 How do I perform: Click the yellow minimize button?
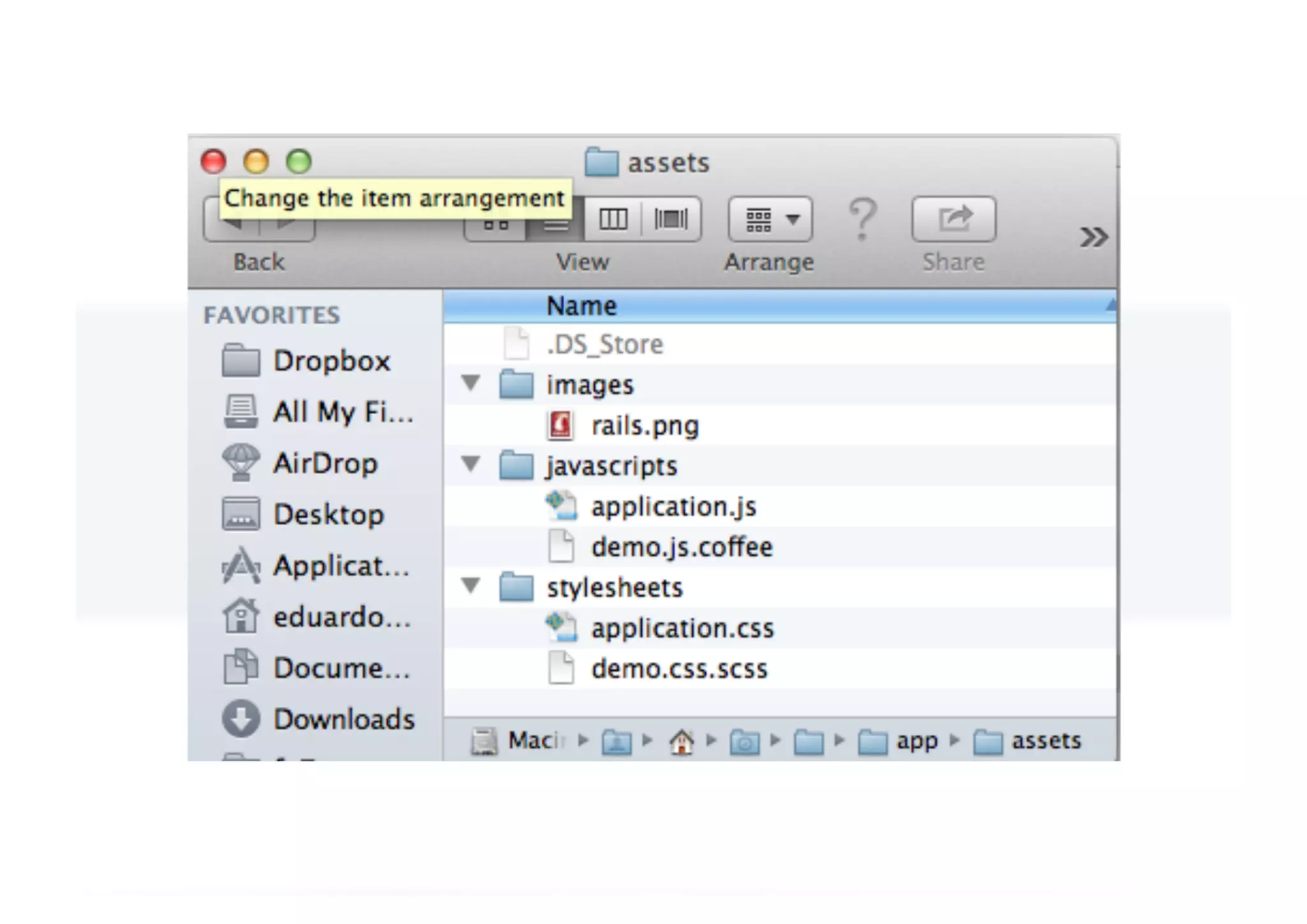click(x=257, y=161)
